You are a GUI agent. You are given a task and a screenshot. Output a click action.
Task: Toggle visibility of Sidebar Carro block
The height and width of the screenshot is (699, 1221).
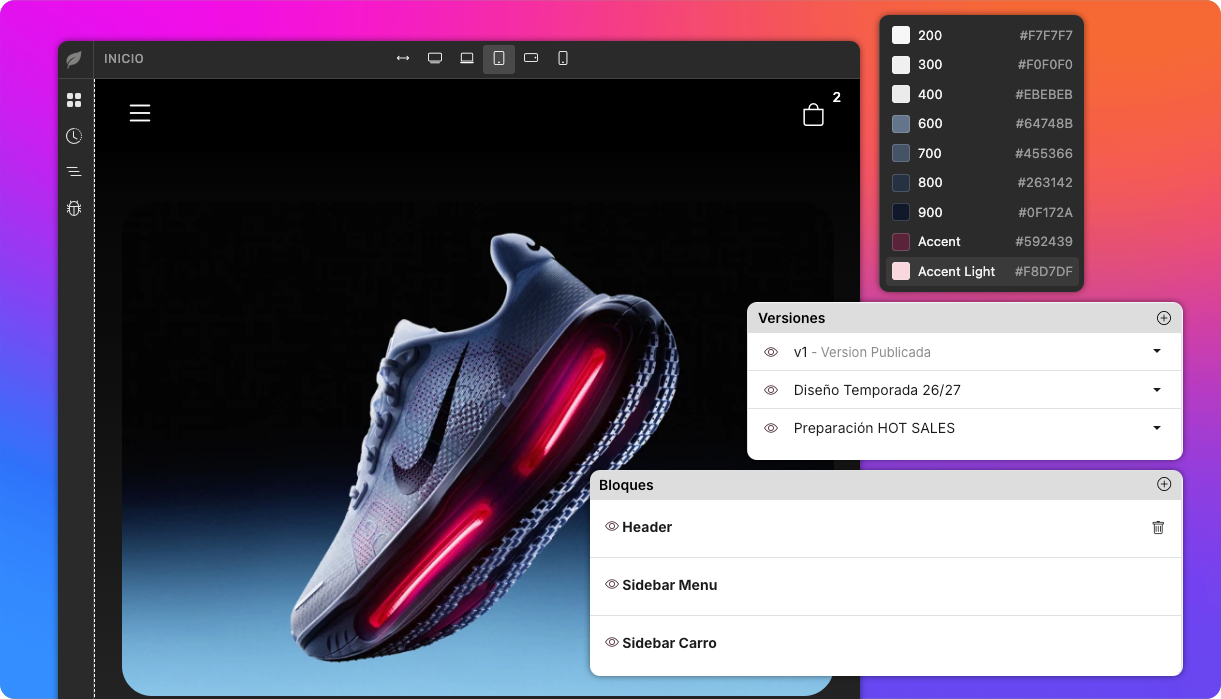[612, 642]
